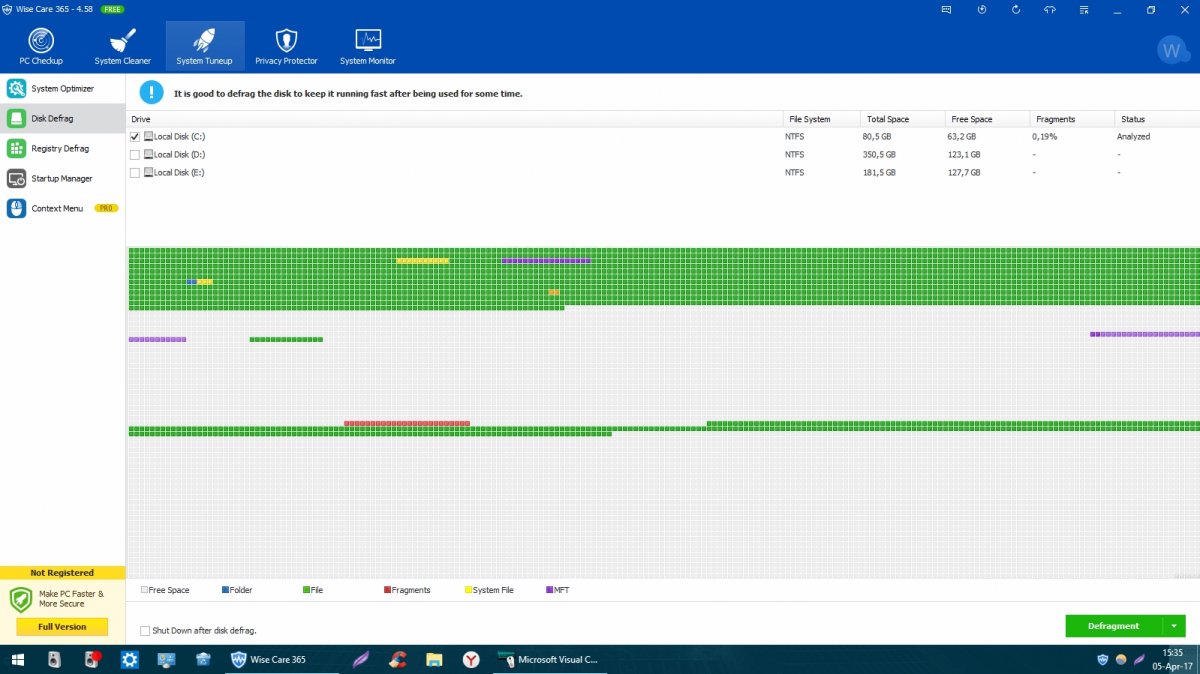Click the green shield upgrade icon
The image size is (1200, 674).
21,600
